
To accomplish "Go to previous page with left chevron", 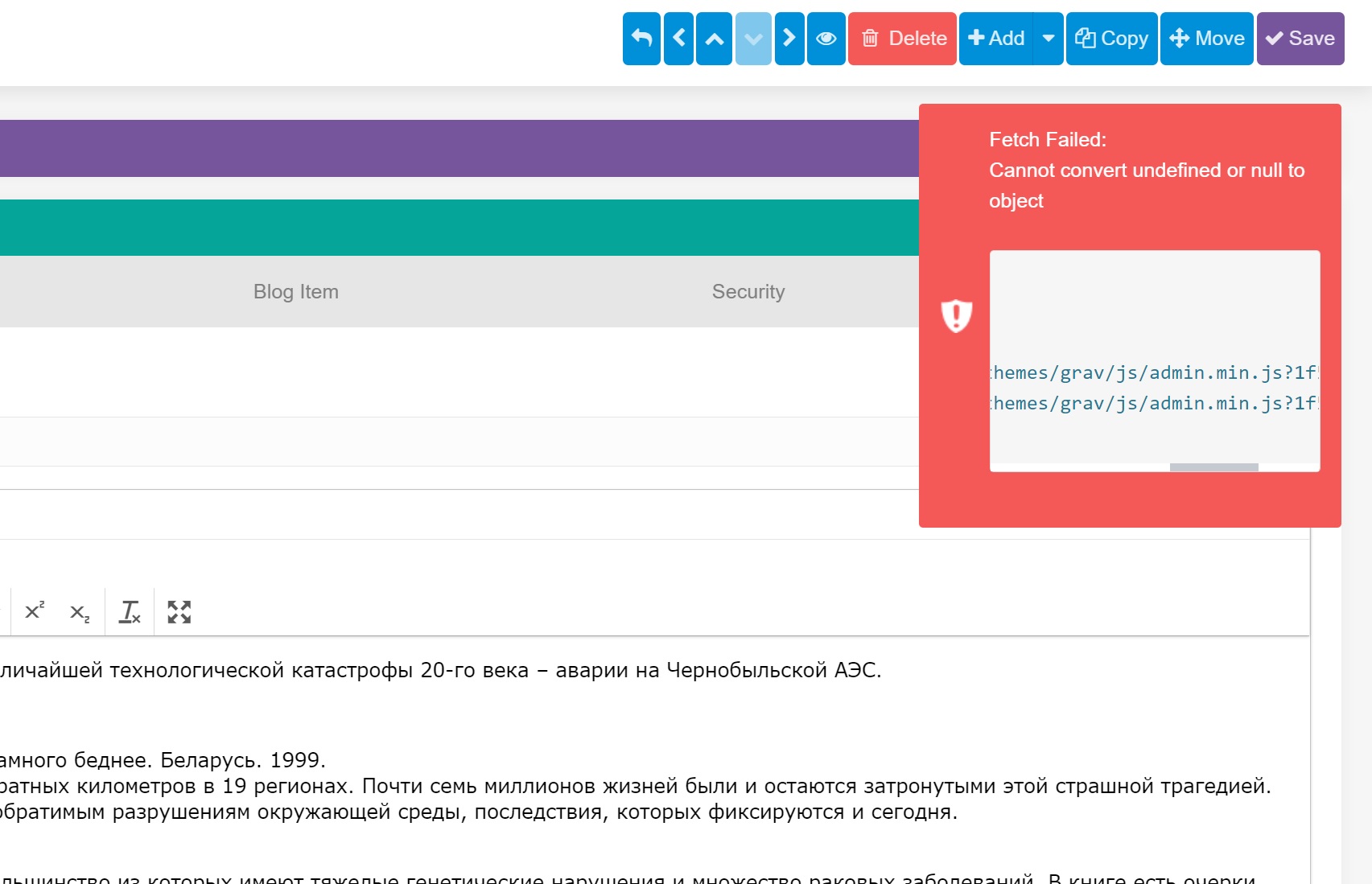I will (x=678, y=39).
